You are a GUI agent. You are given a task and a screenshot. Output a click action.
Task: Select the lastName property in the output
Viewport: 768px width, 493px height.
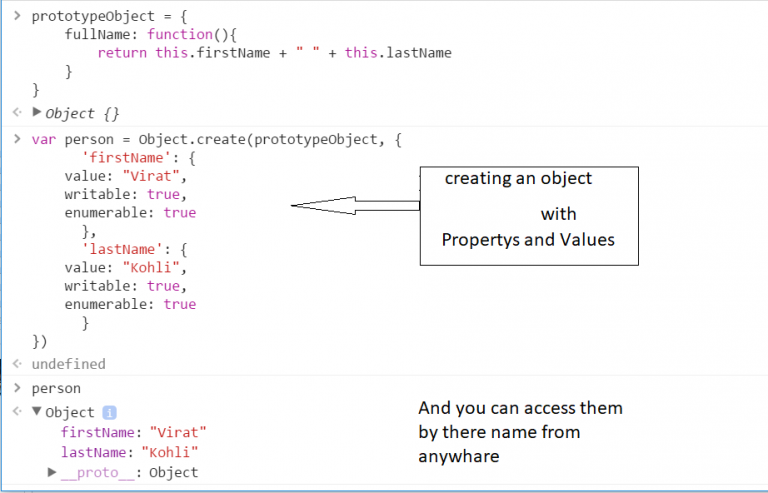click(100, 452)
